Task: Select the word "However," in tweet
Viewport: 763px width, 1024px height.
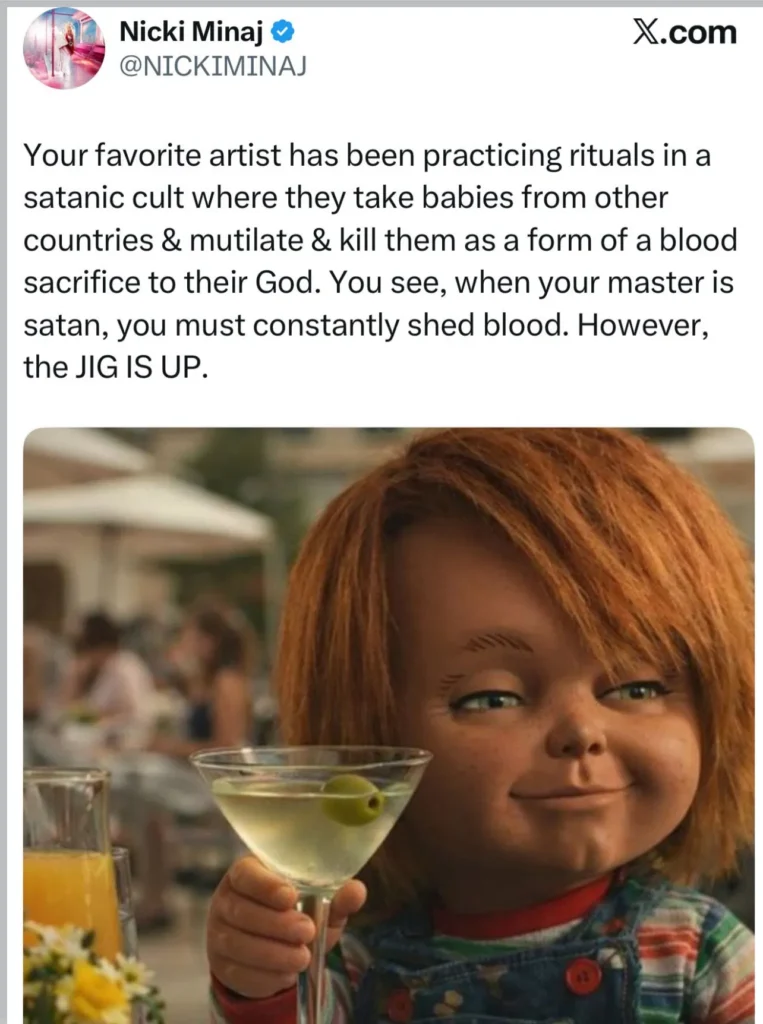Action: coord(643,325)
